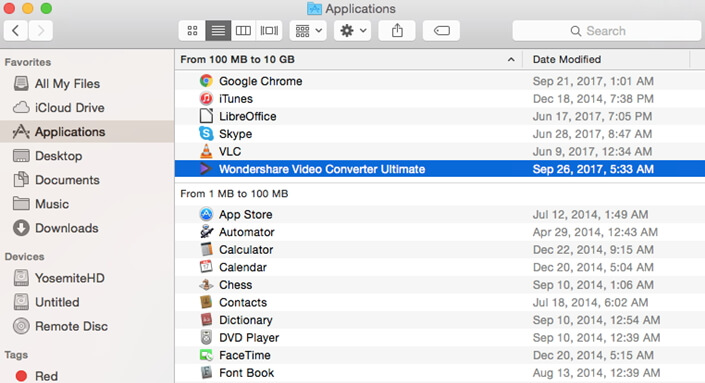Screen dimensions: 705x383
Task: Click the VLC cone icon
Action: [x=206, y=151]
